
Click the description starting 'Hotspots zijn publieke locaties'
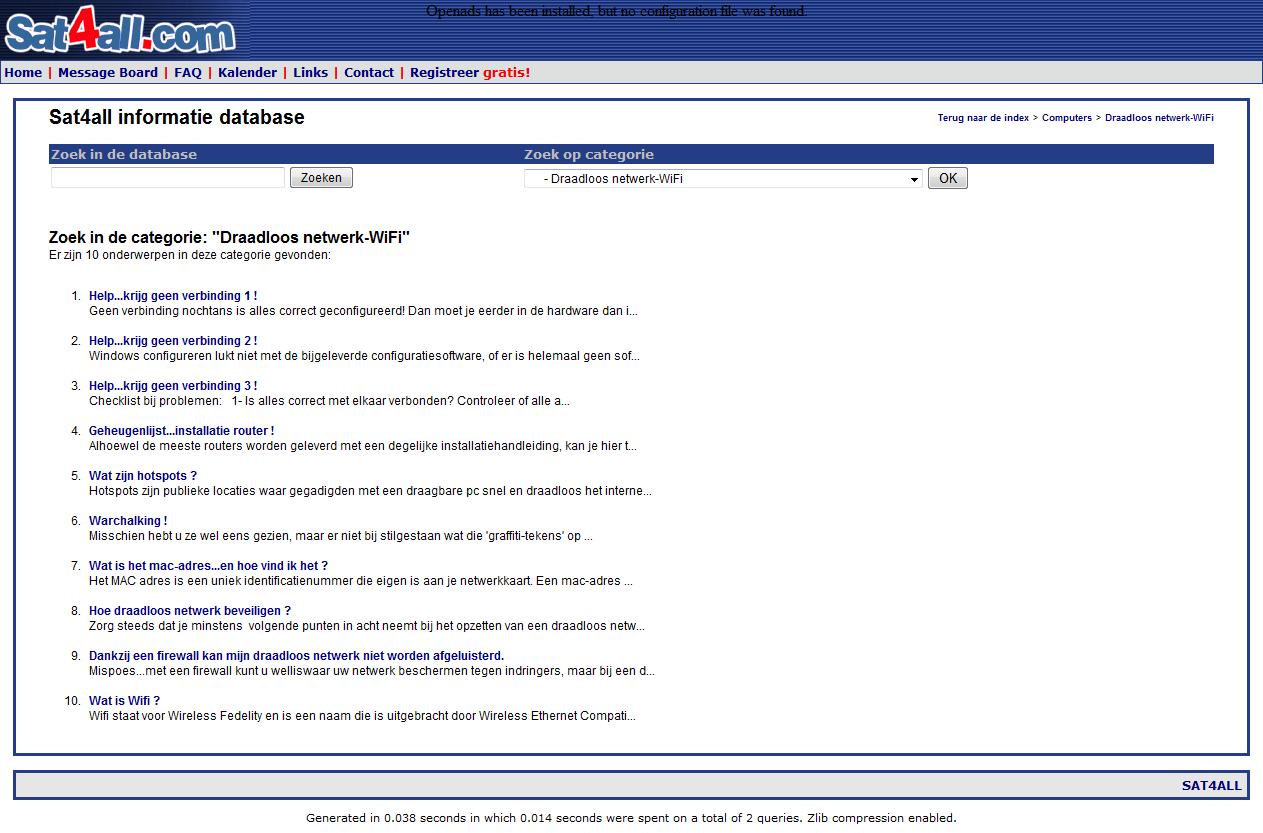click(x=370, y=491)
